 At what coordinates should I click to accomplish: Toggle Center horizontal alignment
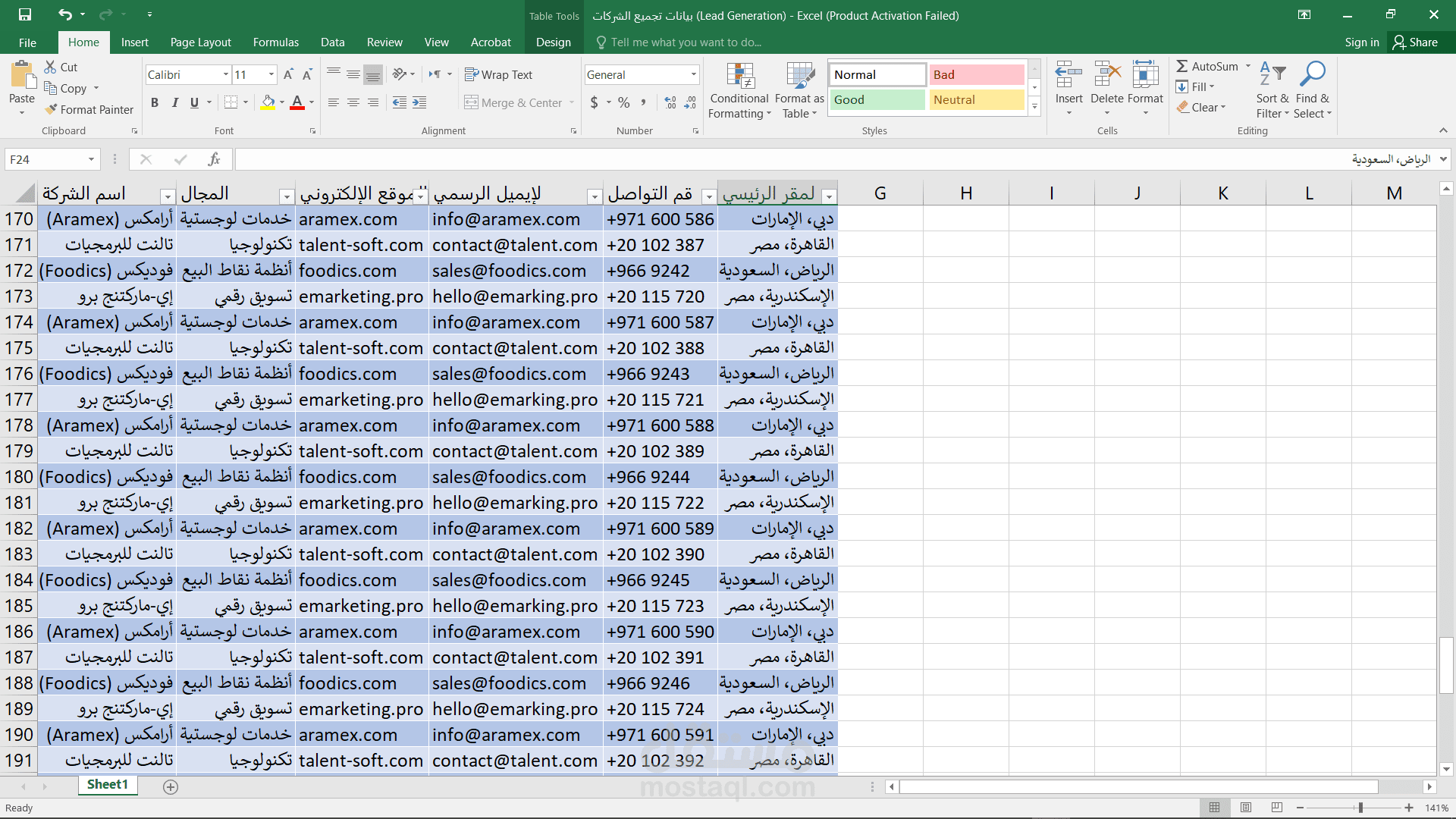pyautogui.click(x=353, y=102)
